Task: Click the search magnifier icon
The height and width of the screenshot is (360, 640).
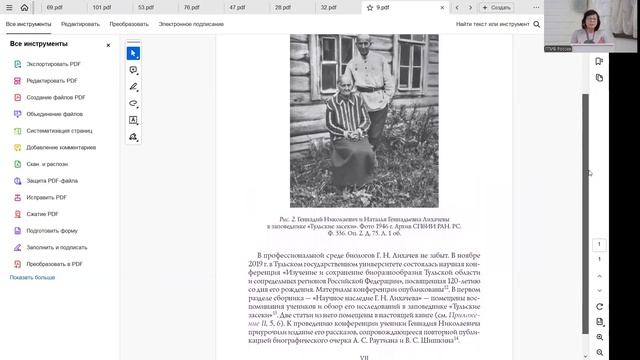Action: coord(537,24)
